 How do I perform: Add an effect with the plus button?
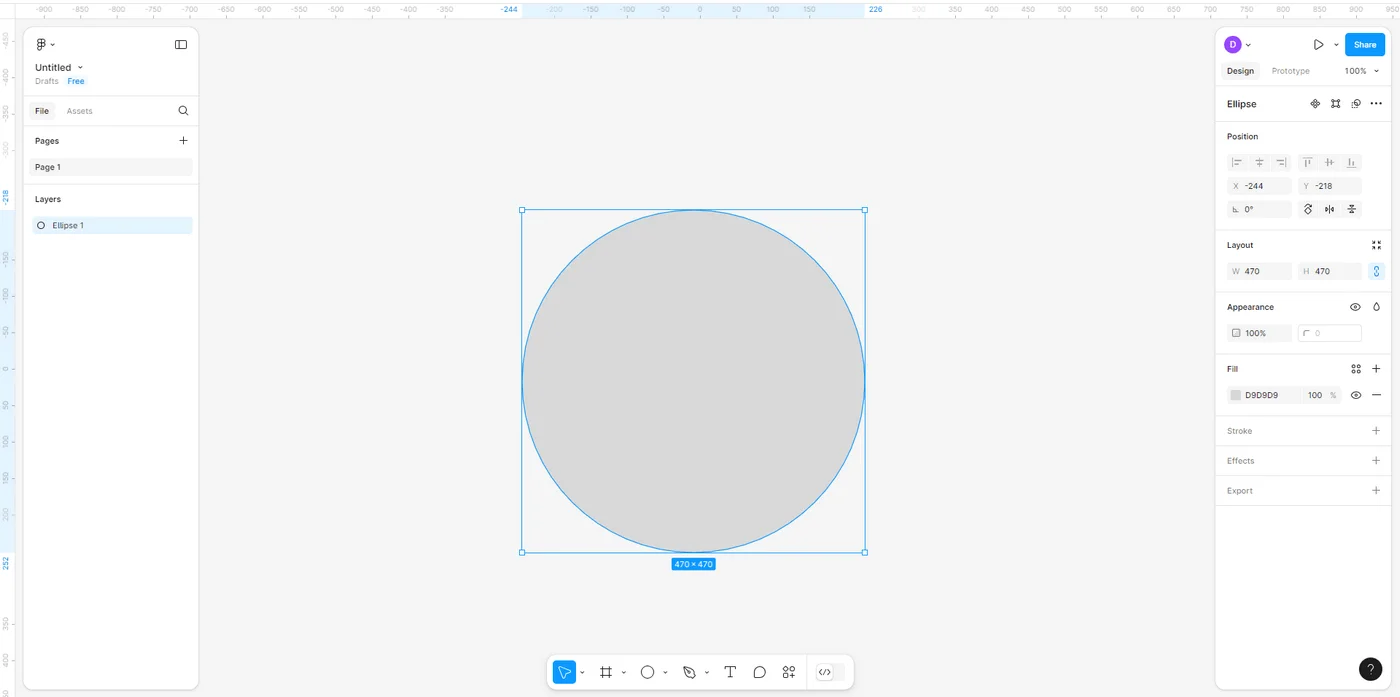point(1376,461)
